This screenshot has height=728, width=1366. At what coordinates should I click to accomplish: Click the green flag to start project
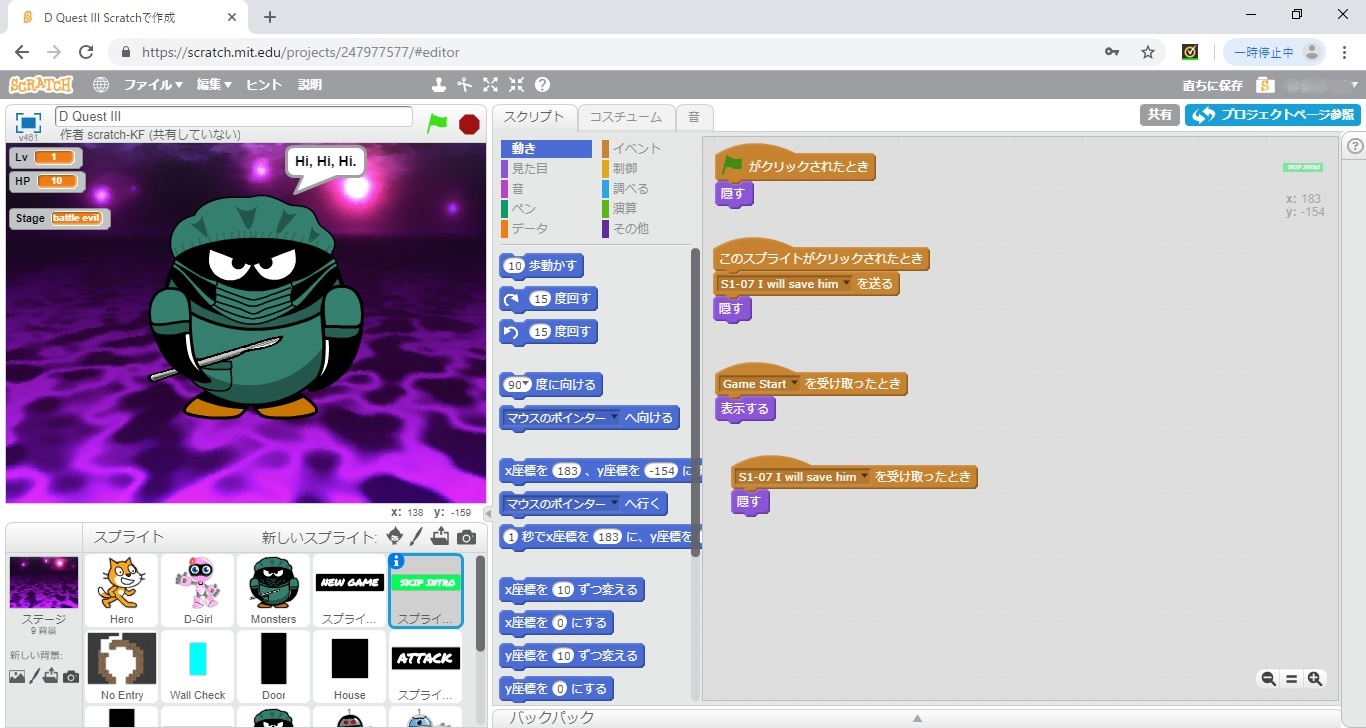point(437,123)
